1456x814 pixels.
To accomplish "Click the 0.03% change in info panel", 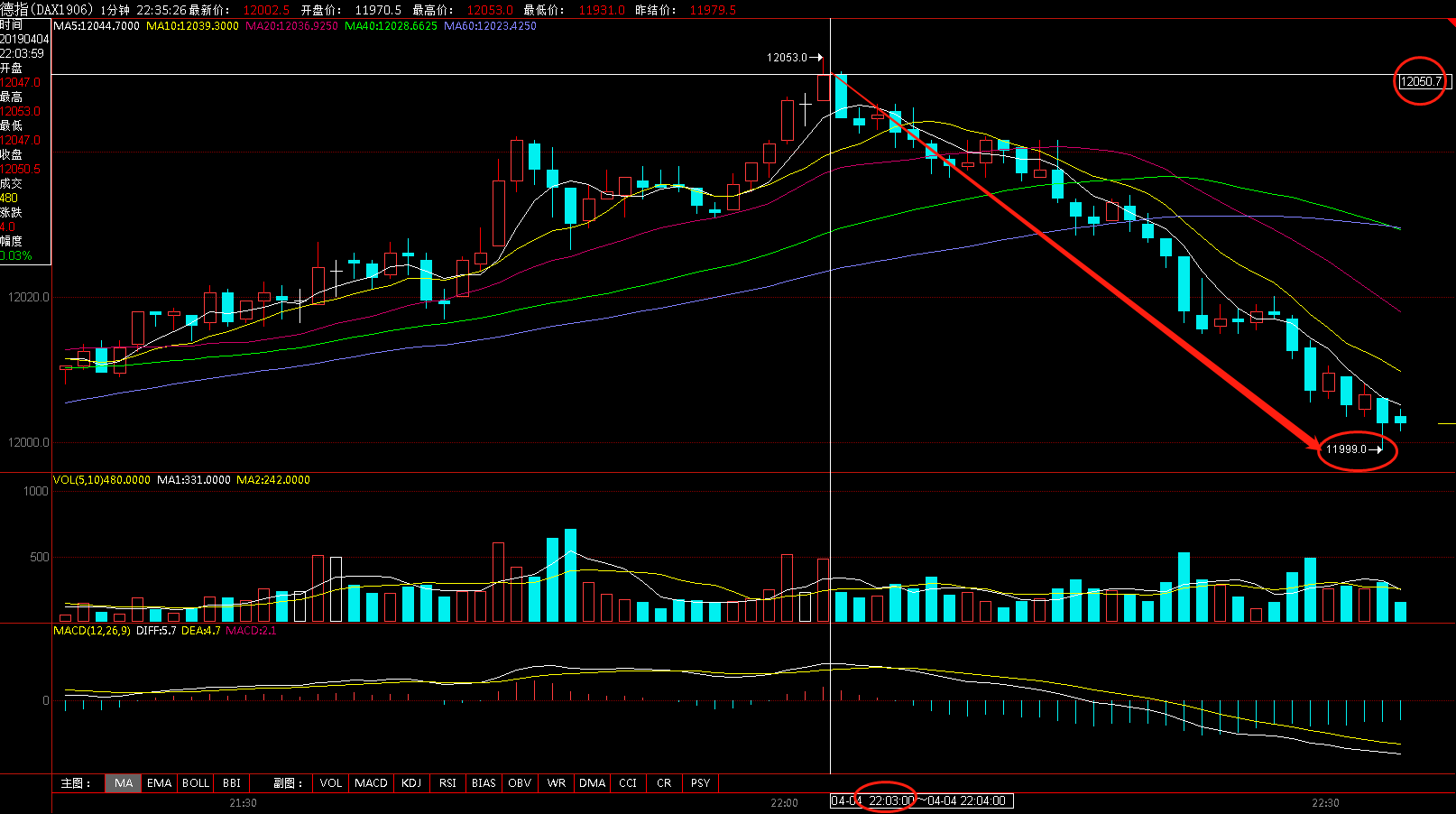I will 16,256.
